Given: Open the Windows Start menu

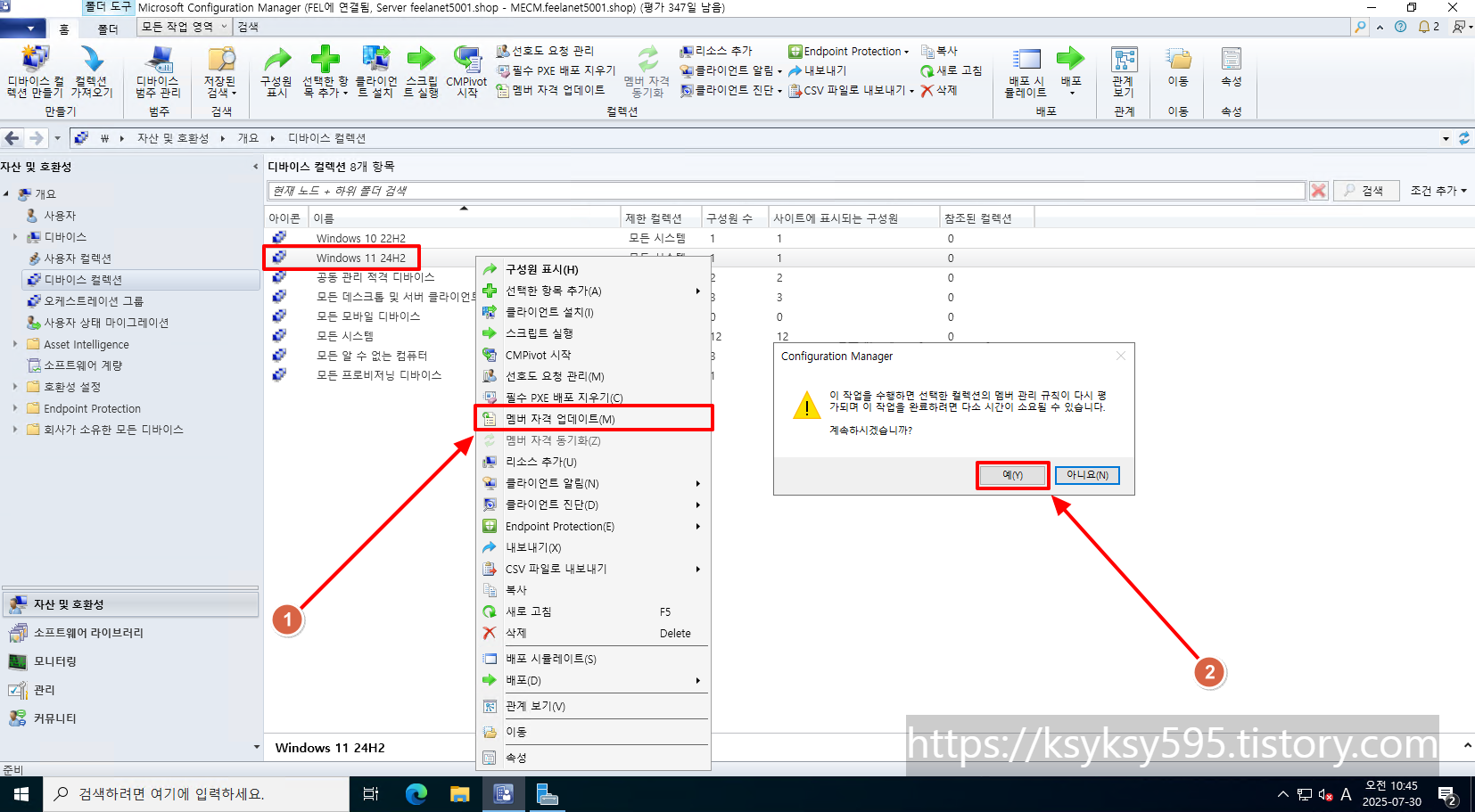Looking at the screenshot, I should click(21, 793).
